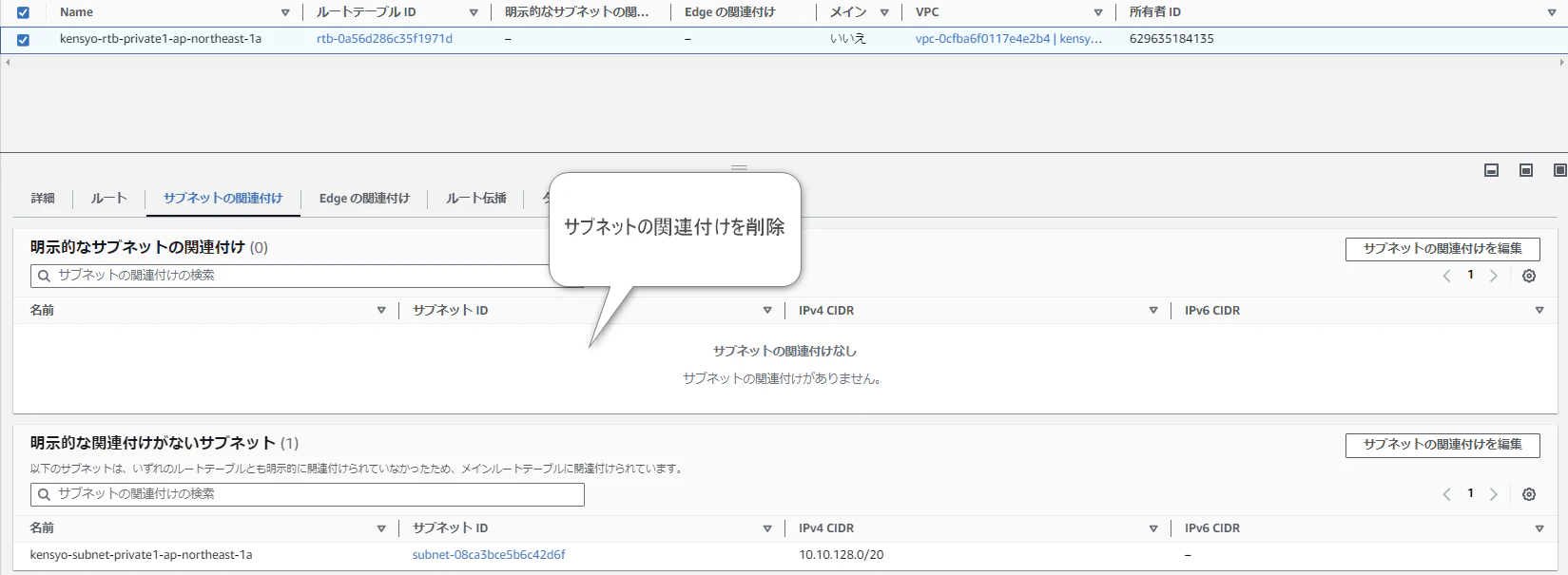Open table settings gear in explicit associations section
Screen dimensions: 1568x575
tap(1529, 276)
